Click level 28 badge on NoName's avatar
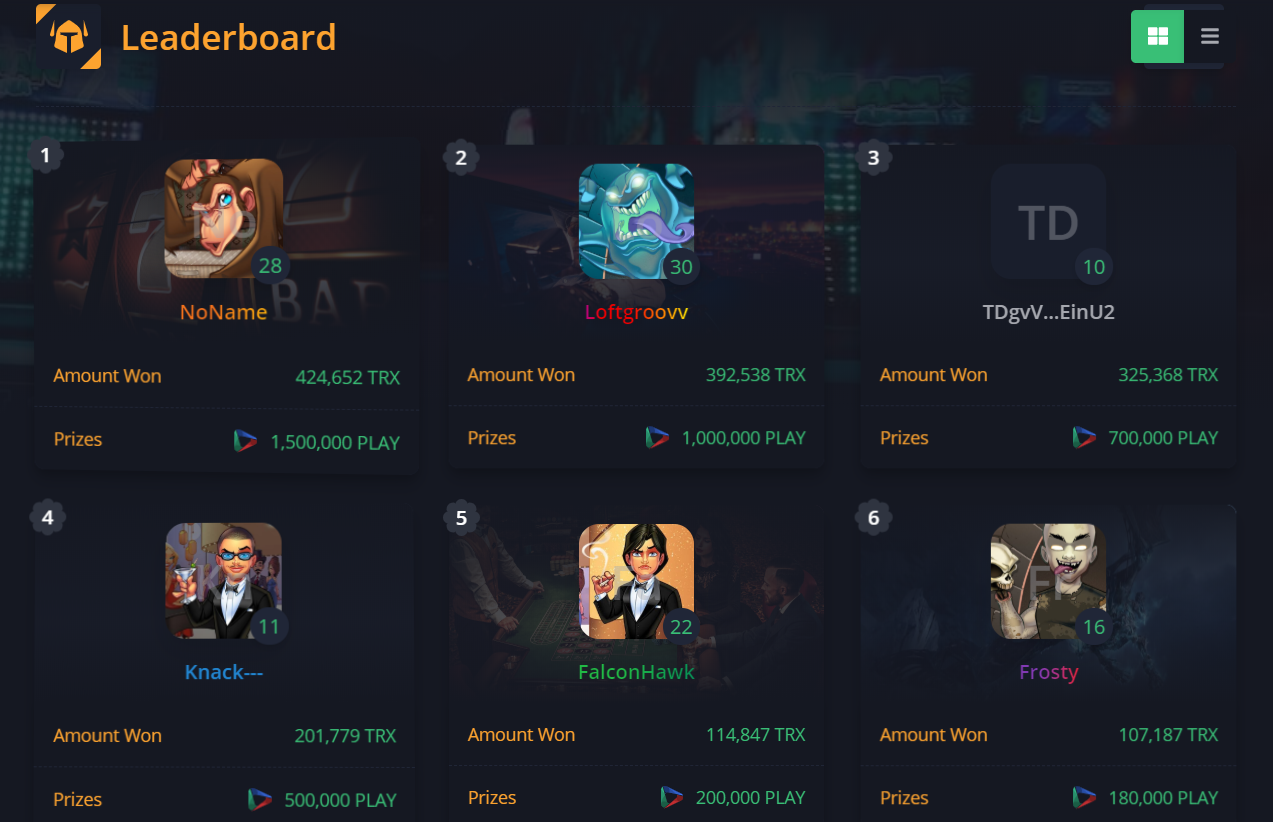 click(270, 266)
